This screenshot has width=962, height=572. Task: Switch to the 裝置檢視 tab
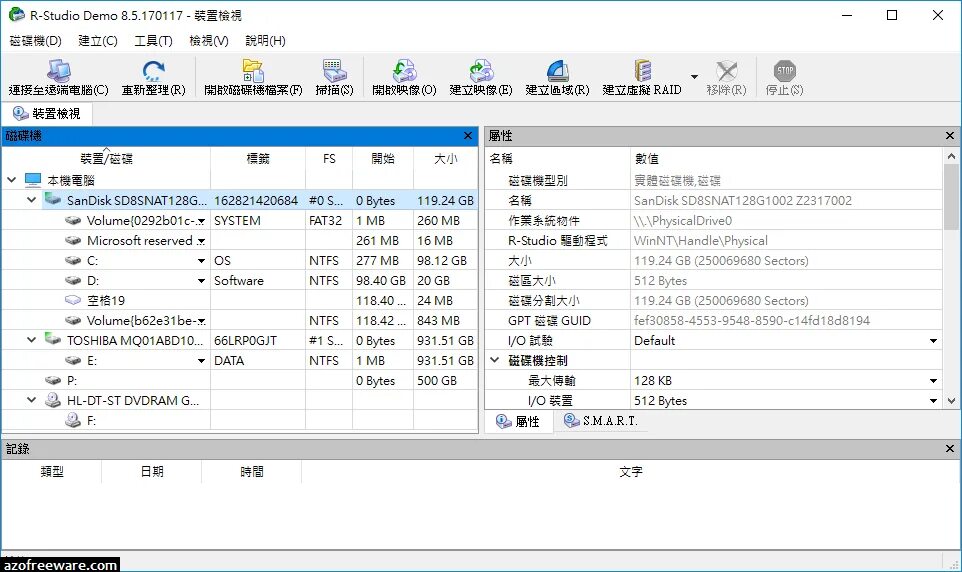[47, 114]
